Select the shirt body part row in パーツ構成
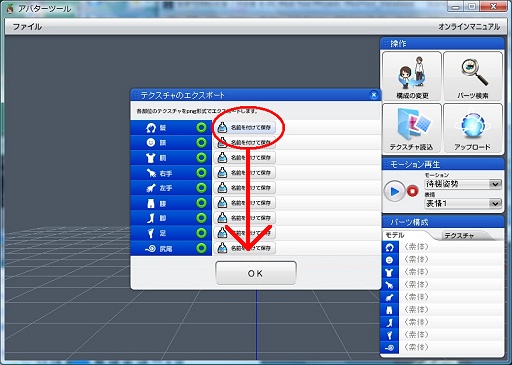 [442, 272]
